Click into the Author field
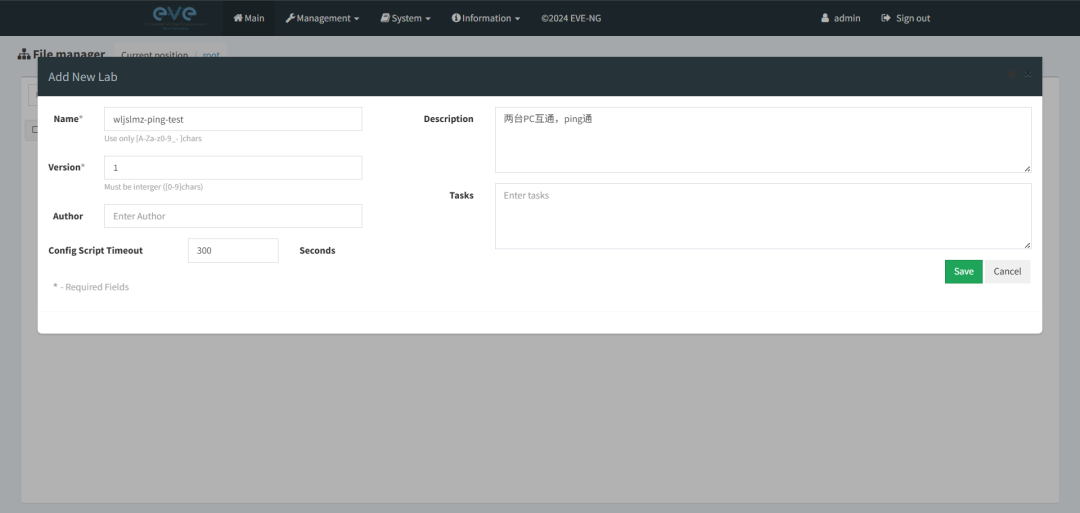 [233, 216]
